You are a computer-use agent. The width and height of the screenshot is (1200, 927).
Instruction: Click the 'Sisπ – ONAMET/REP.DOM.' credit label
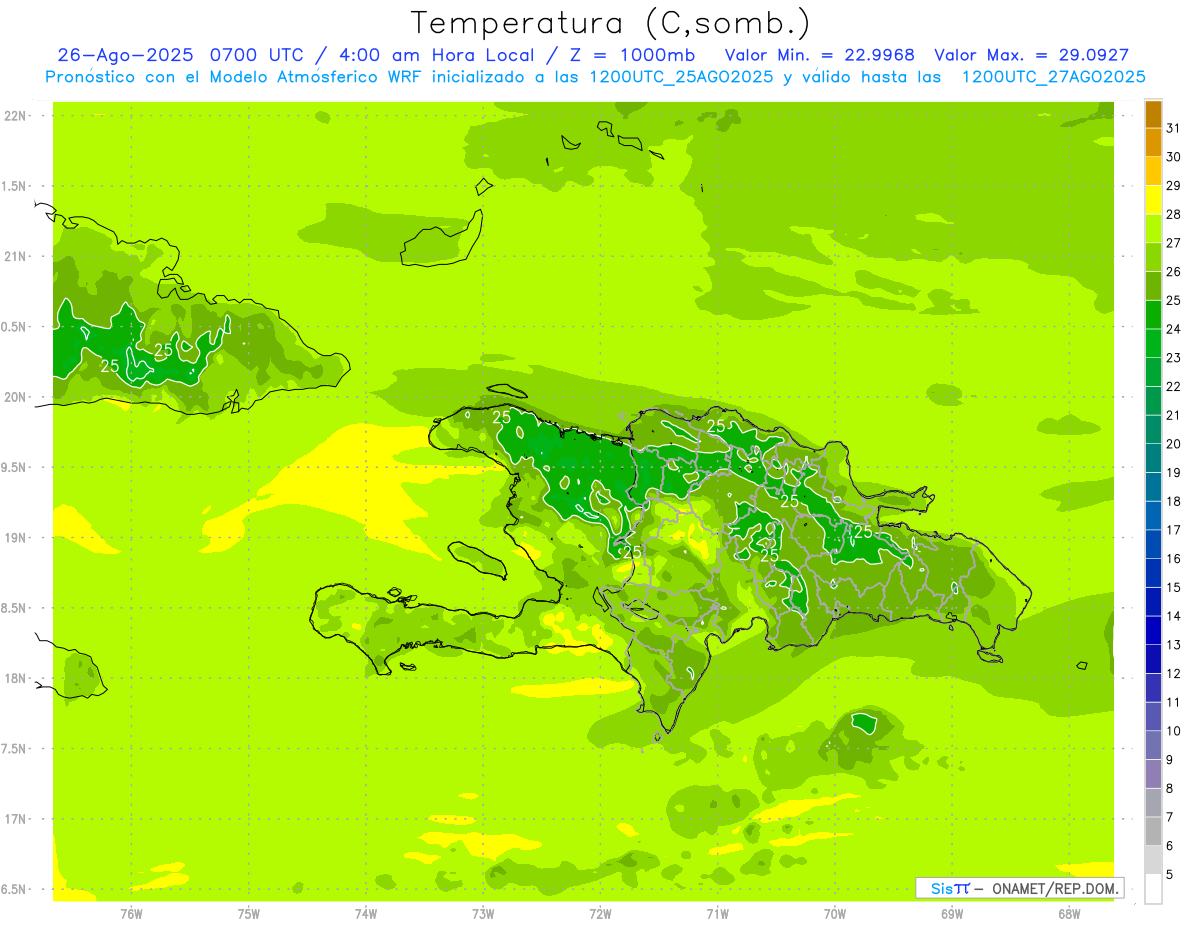pyautogui.click(x=1020, y=888)
